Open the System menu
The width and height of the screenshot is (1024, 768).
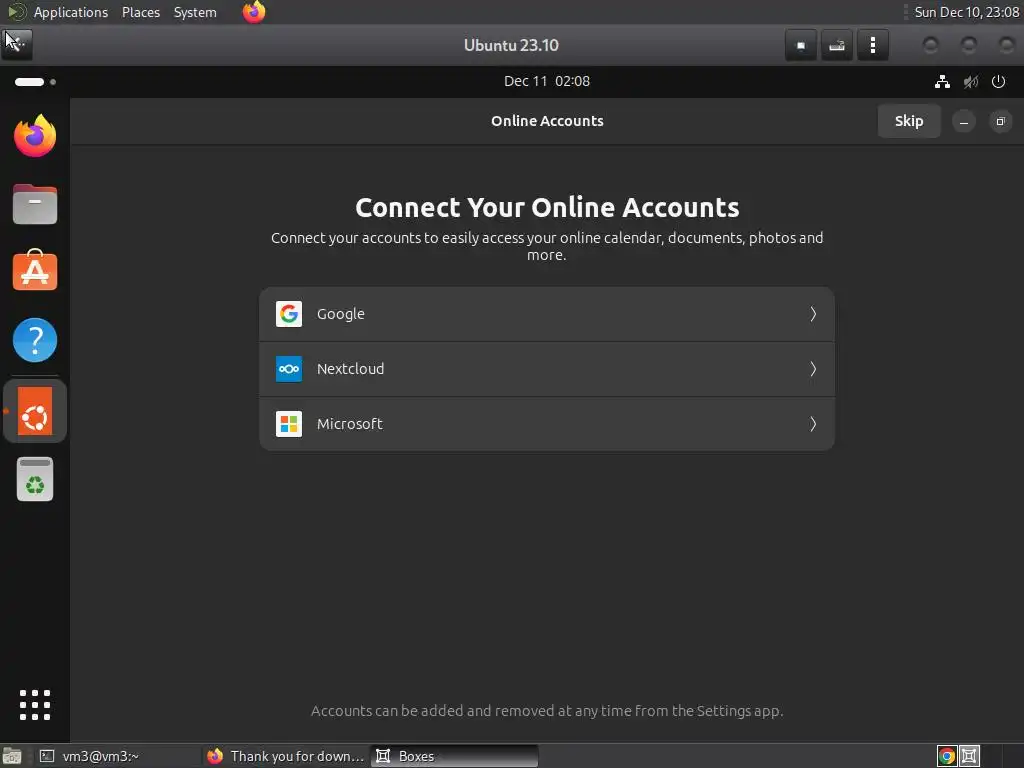195,12
